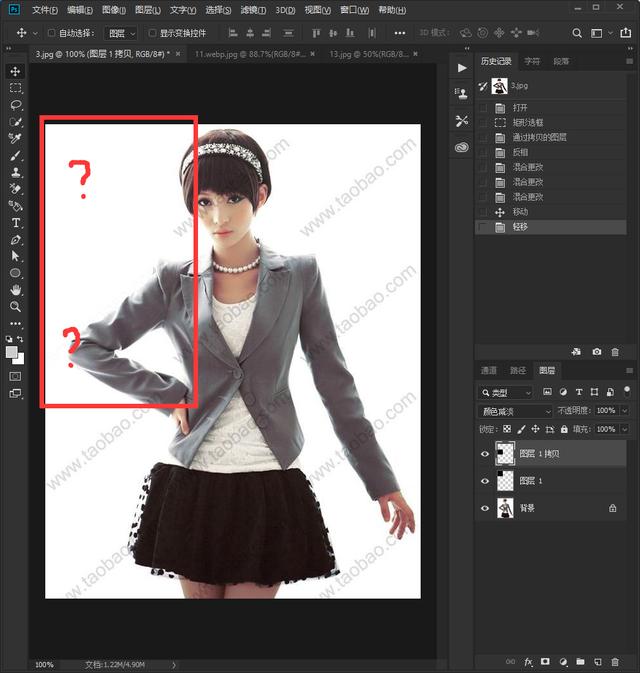Select the Horizontal Type tool
The width and height of the screenshot is (640, 673).
click(x=16, y=223)
